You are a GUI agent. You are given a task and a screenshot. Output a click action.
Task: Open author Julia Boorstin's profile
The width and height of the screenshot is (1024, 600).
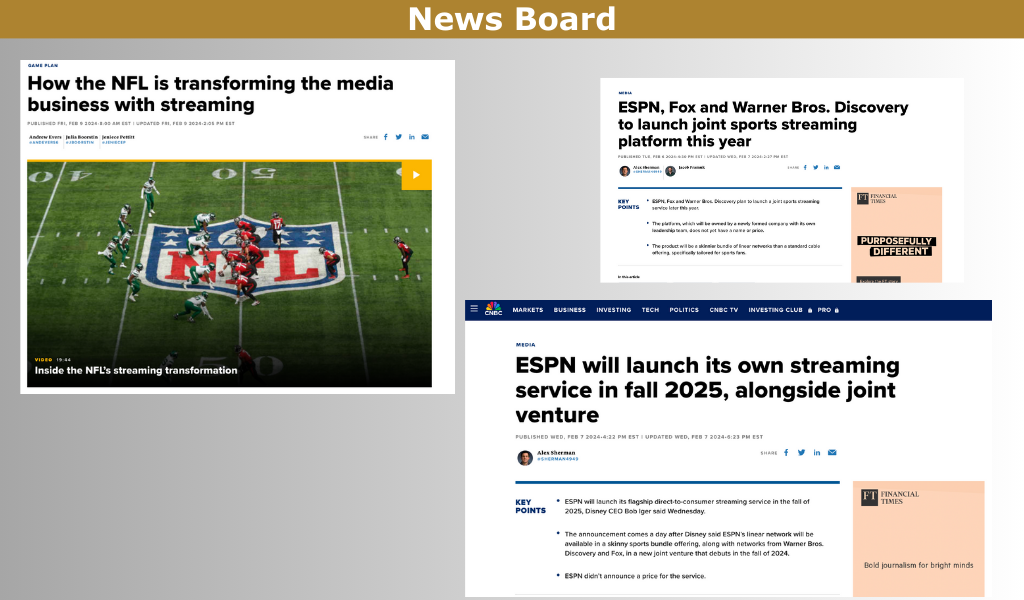click(x=82, y=139)
